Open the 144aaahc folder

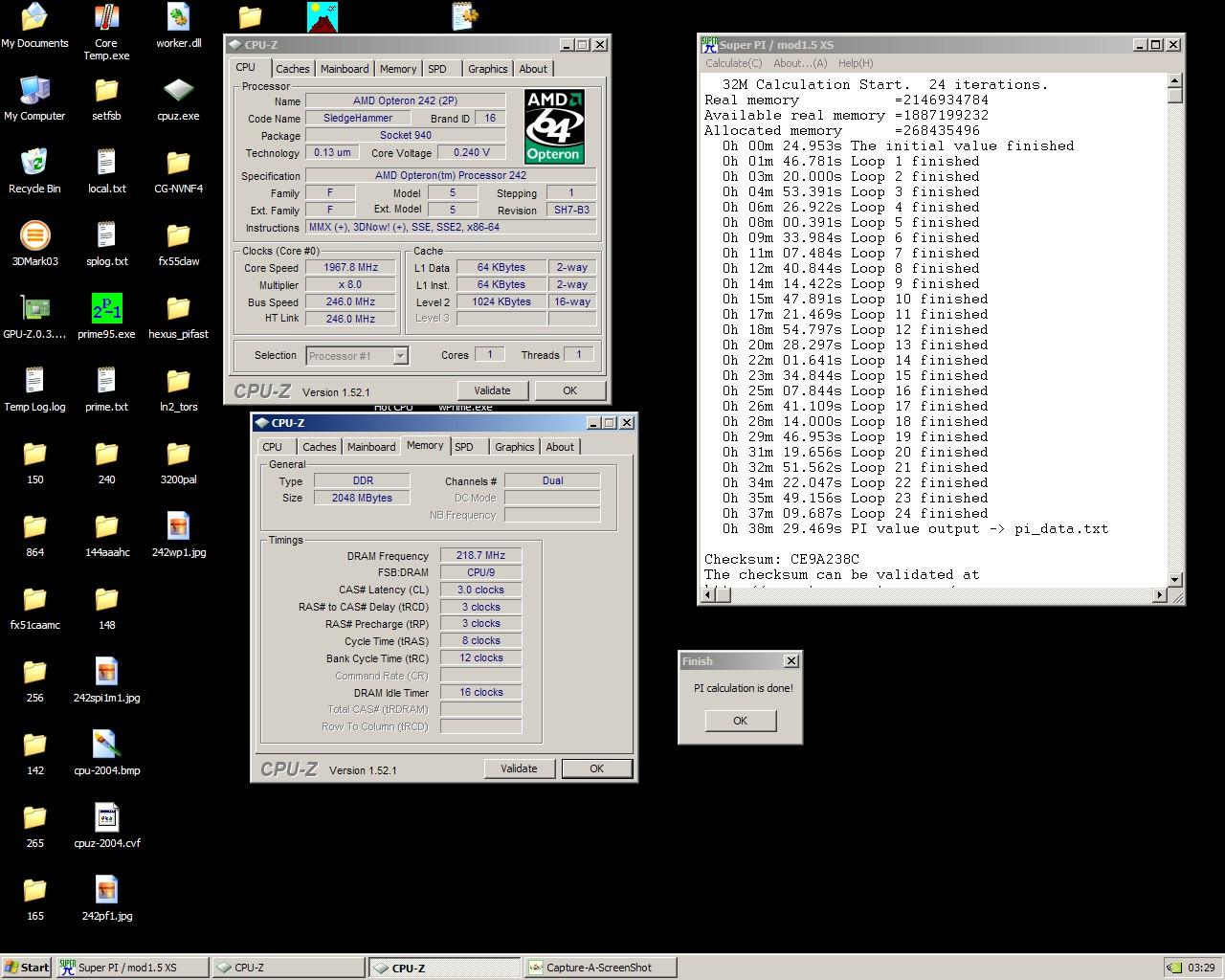click(106, 535)
